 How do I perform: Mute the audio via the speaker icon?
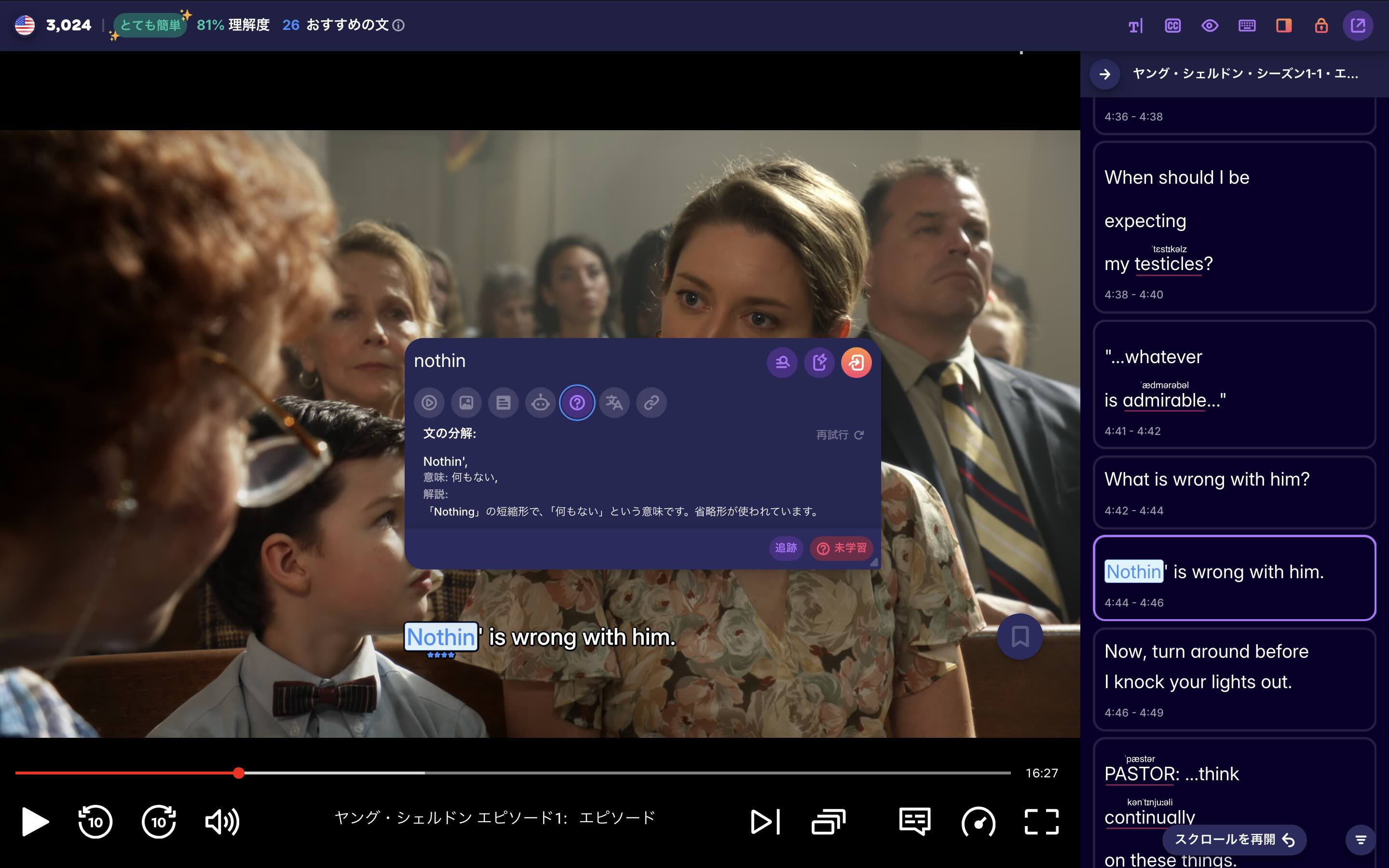[x=223, y=821]
